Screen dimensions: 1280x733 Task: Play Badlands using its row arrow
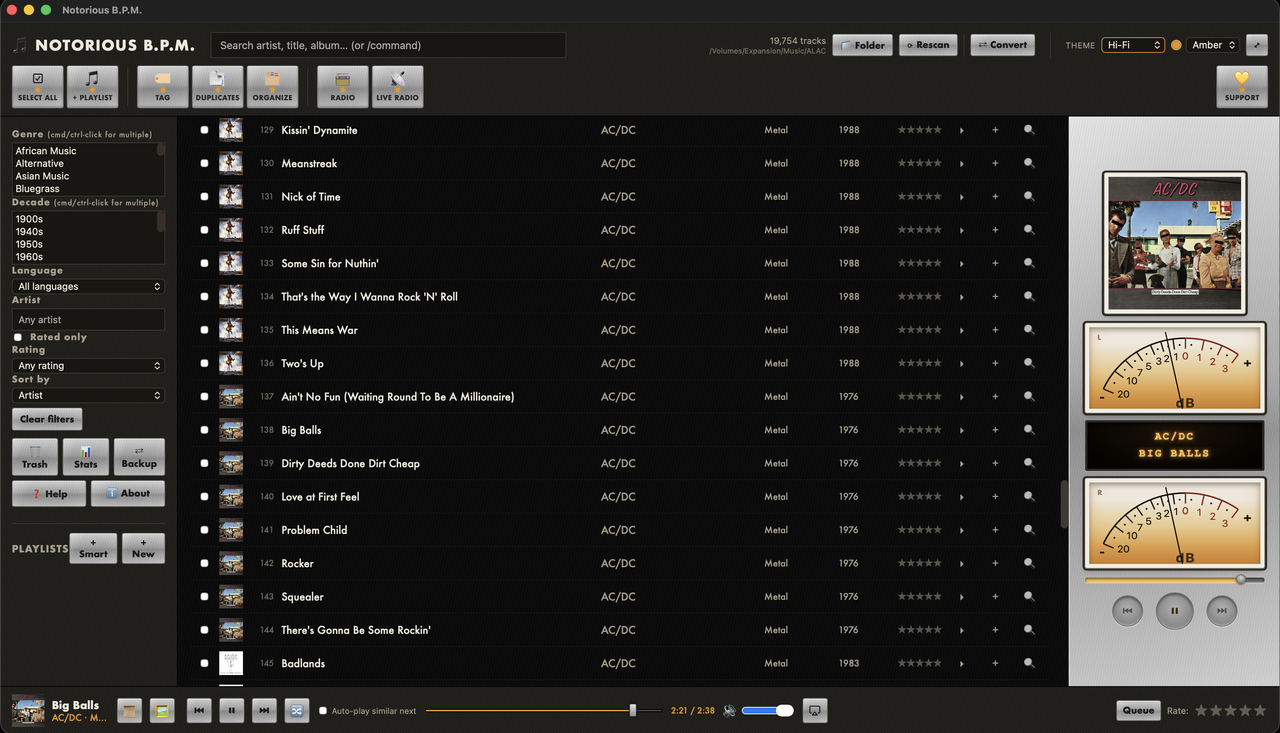coord(962,663)
